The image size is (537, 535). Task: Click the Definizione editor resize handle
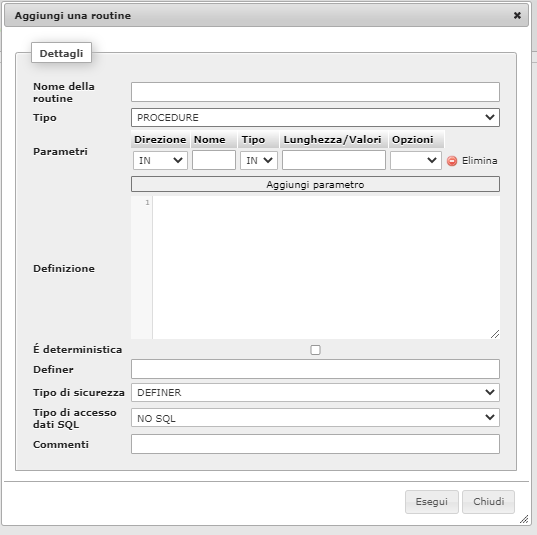(495, 334)
